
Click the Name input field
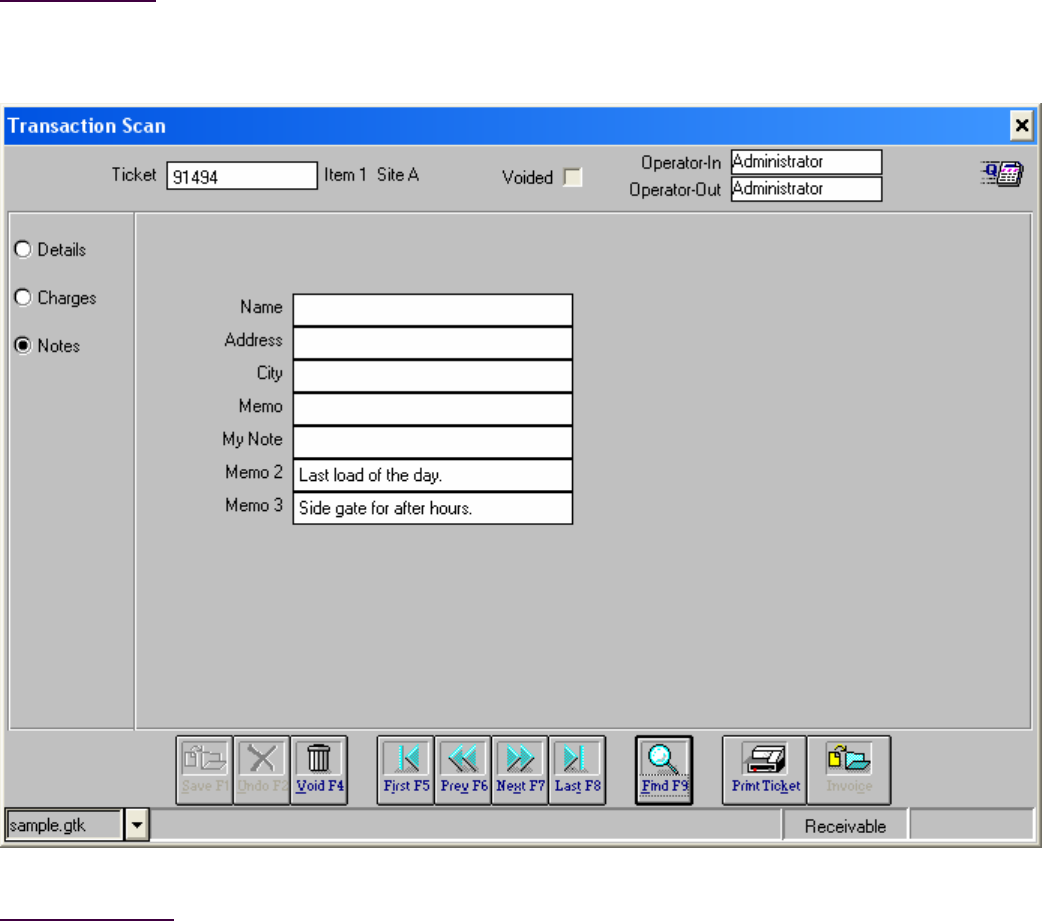coord(432,310)
